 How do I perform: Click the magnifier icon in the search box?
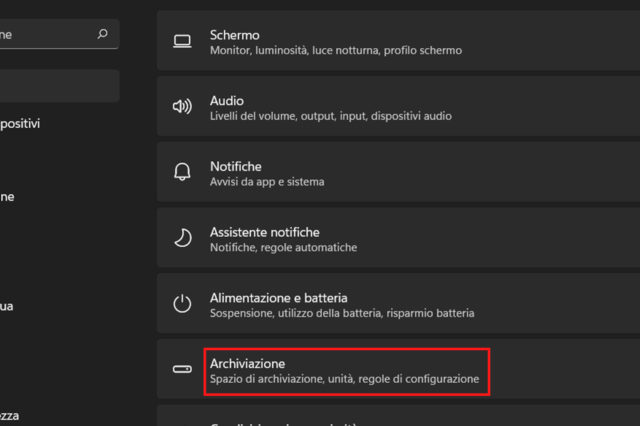click(x=102, y=34)
